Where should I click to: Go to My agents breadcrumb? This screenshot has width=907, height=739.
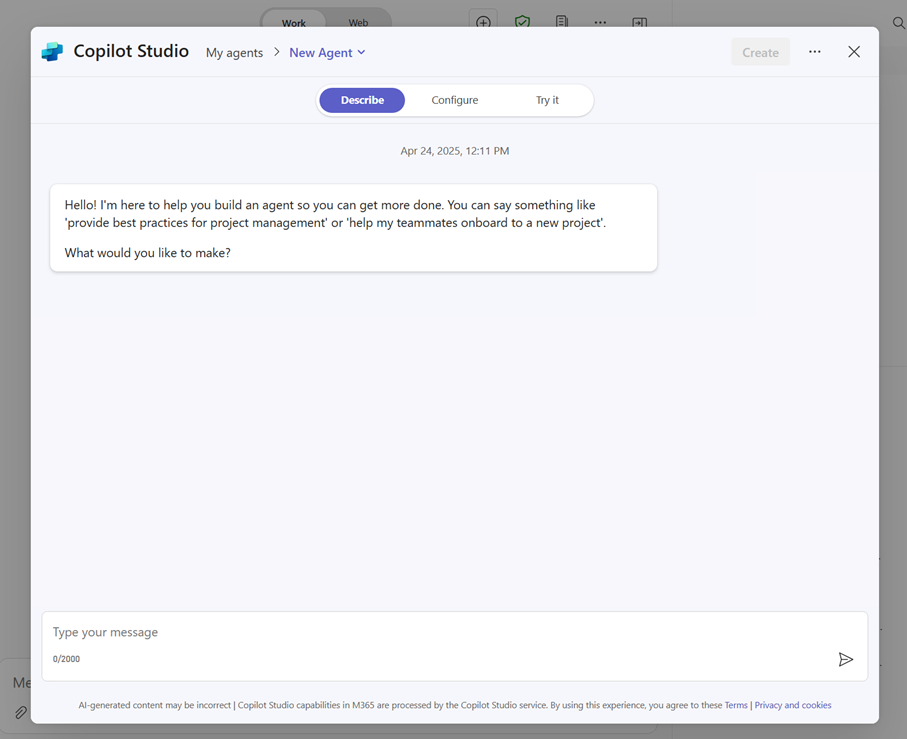click(234, 53)
